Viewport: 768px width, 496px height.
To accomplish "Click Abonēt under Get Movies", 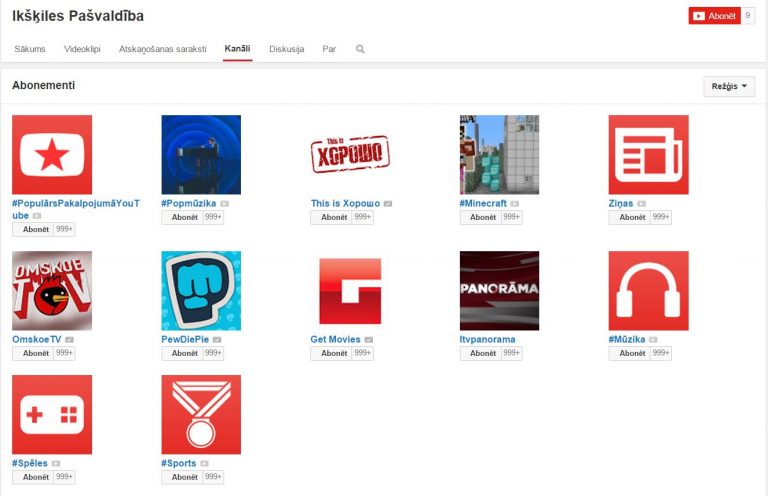I will point(332,354).
